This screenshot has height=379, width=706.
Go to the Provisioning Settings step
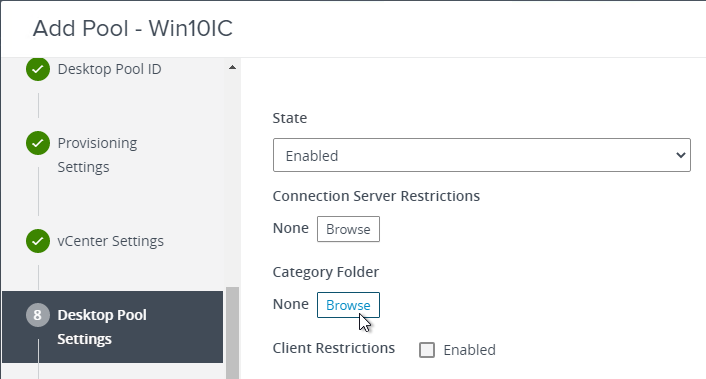(x=97, y=155)
